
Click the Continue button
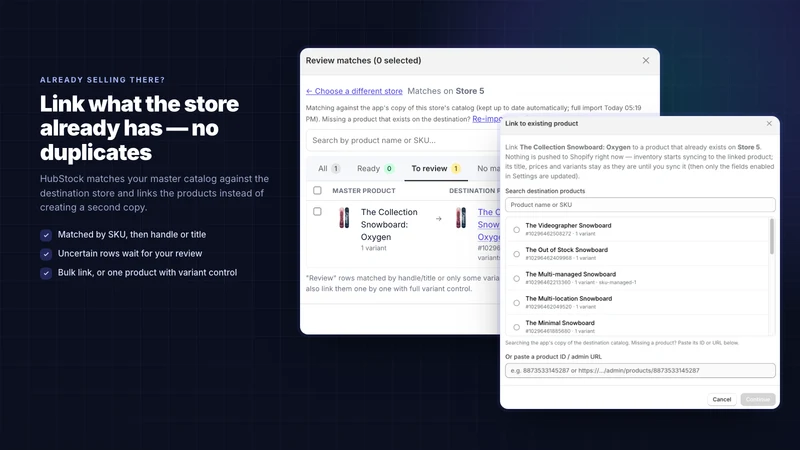tap(758, 399)
